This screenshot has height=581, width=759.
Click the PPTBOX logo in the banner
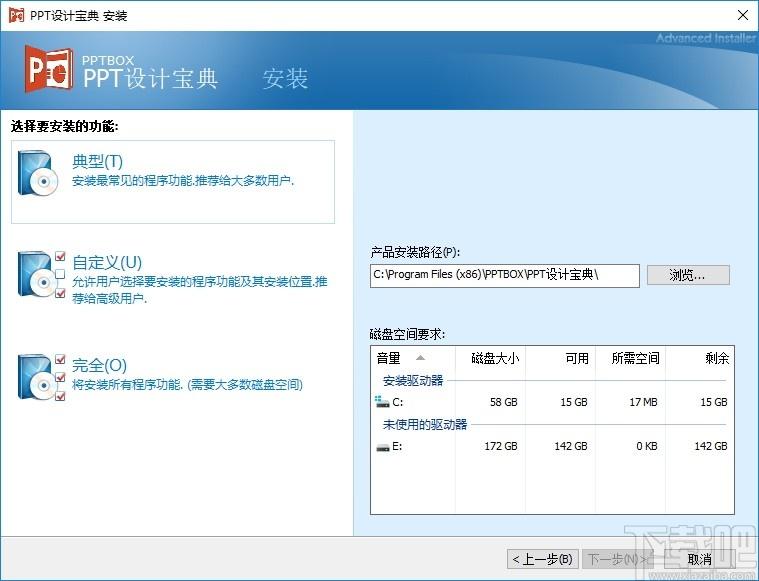click(x=49, y=69)
